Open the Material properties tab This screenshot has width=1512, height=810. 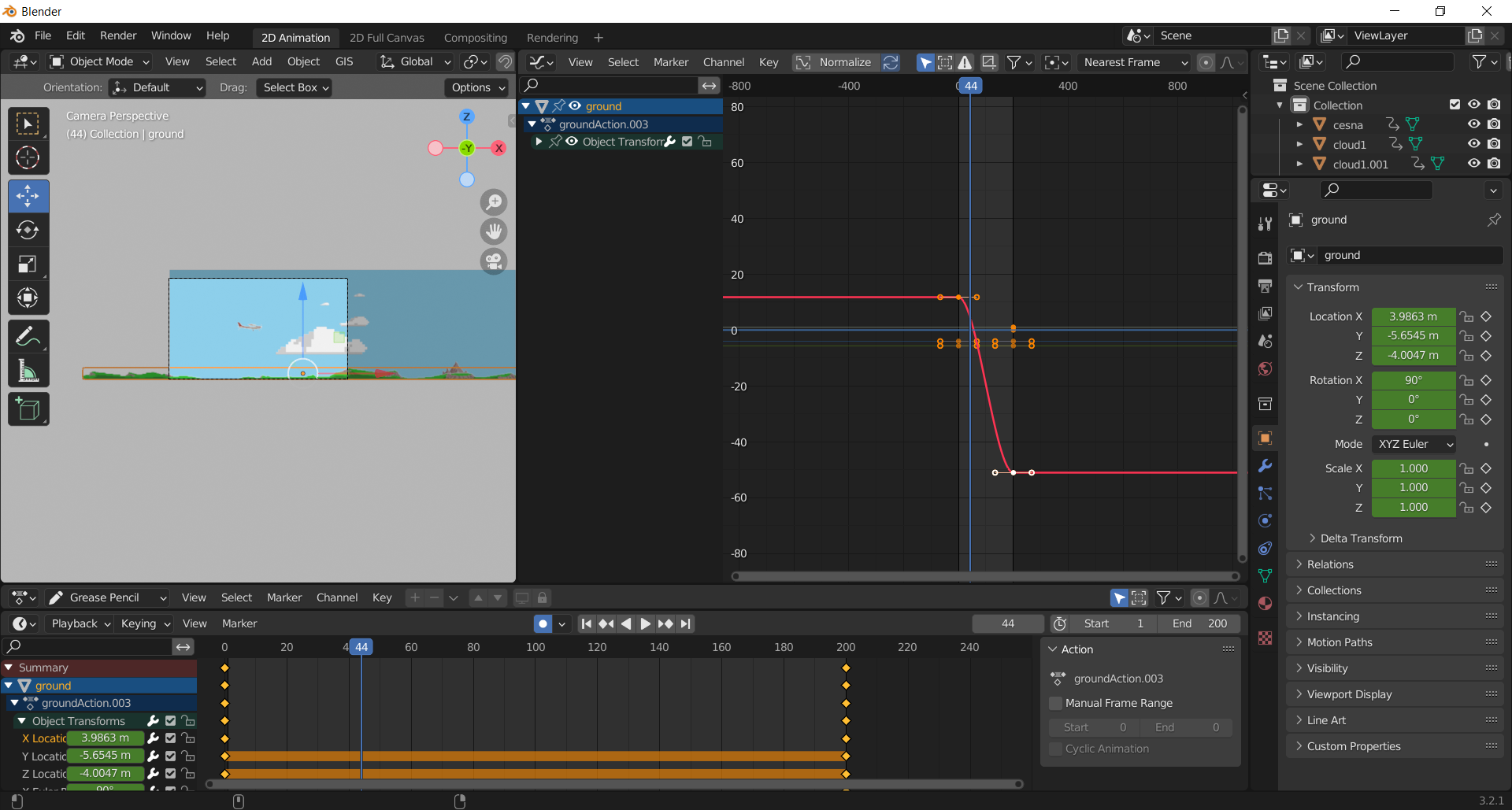tap(1266, 603)
